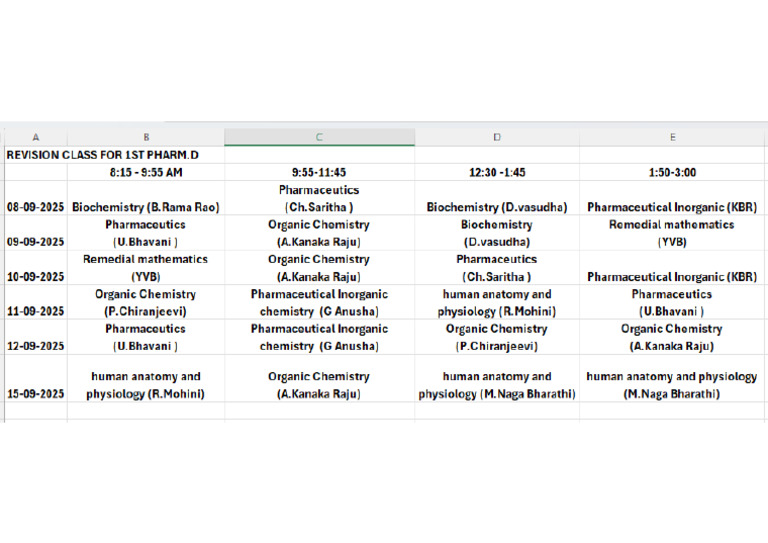Select M.Naga Bharathi cell under 12:30 -1:45
The width and height of the screenshot is (768, 543).
pyautogui.click(x=497, y=378)
